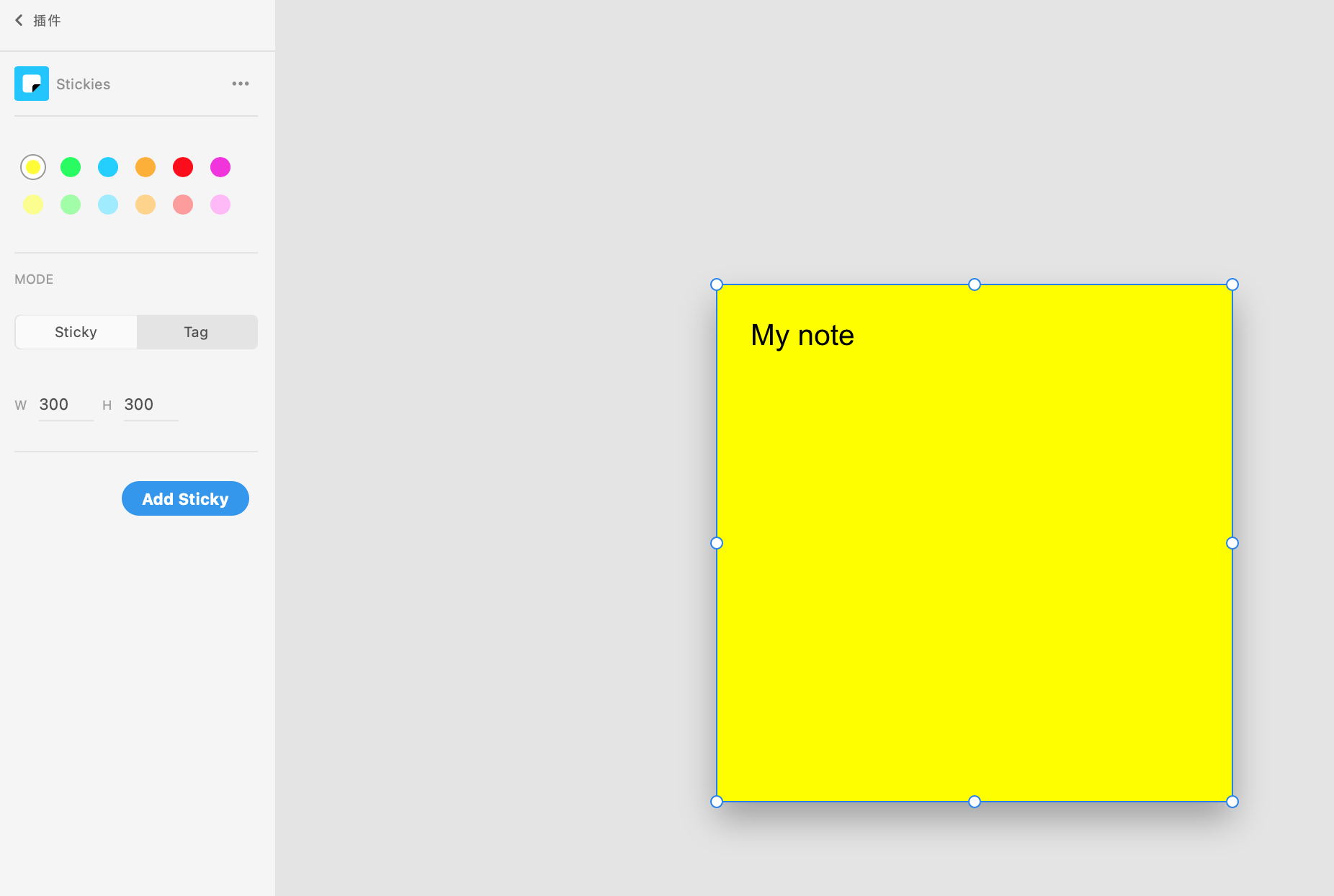The height and width of the screenshot is (896, 1334).
Task: Switch mode to Sticky
Action: click(76, 332)
